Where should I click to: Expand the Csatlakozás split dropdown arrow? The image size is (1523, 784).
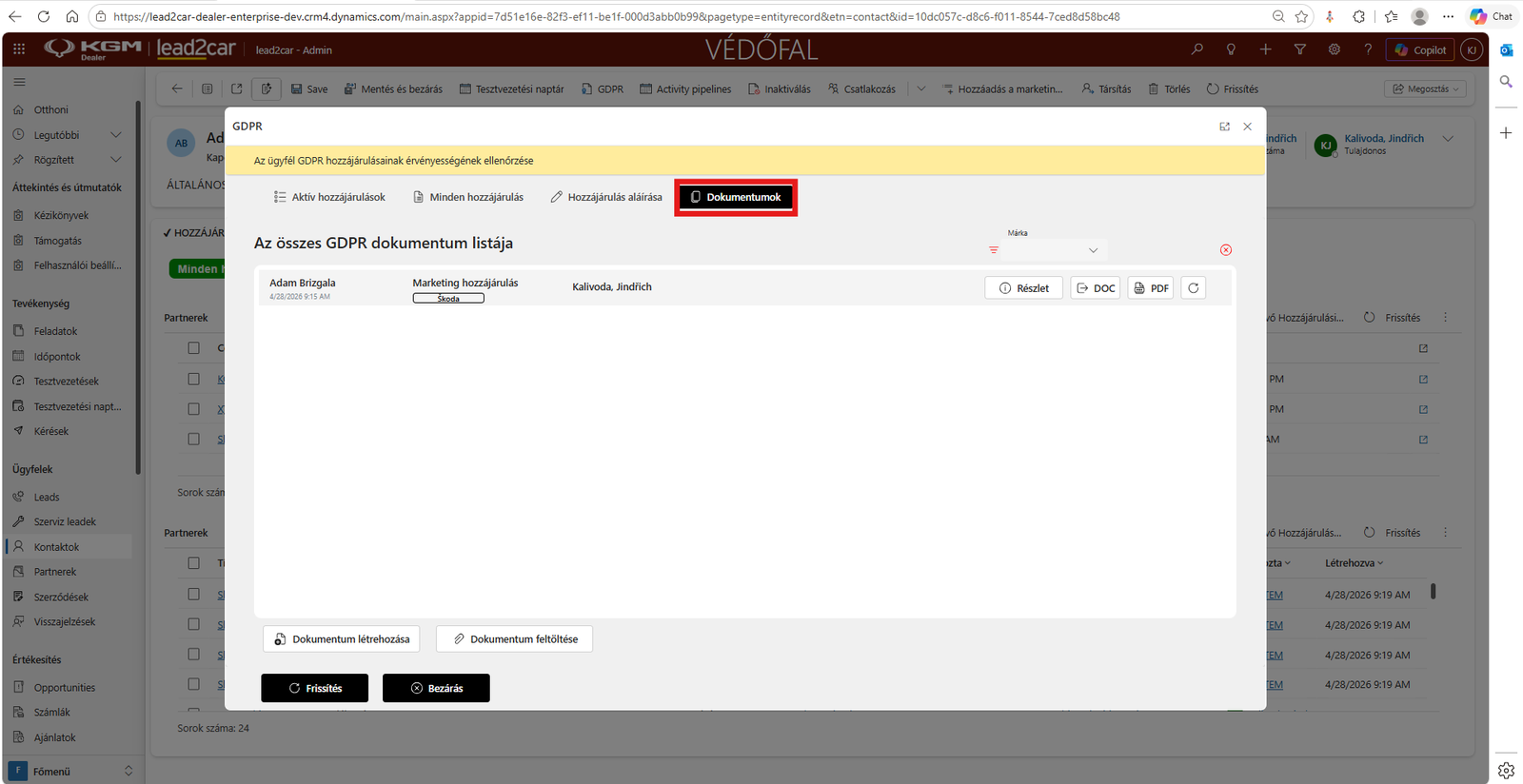click(x=921, y=88)
